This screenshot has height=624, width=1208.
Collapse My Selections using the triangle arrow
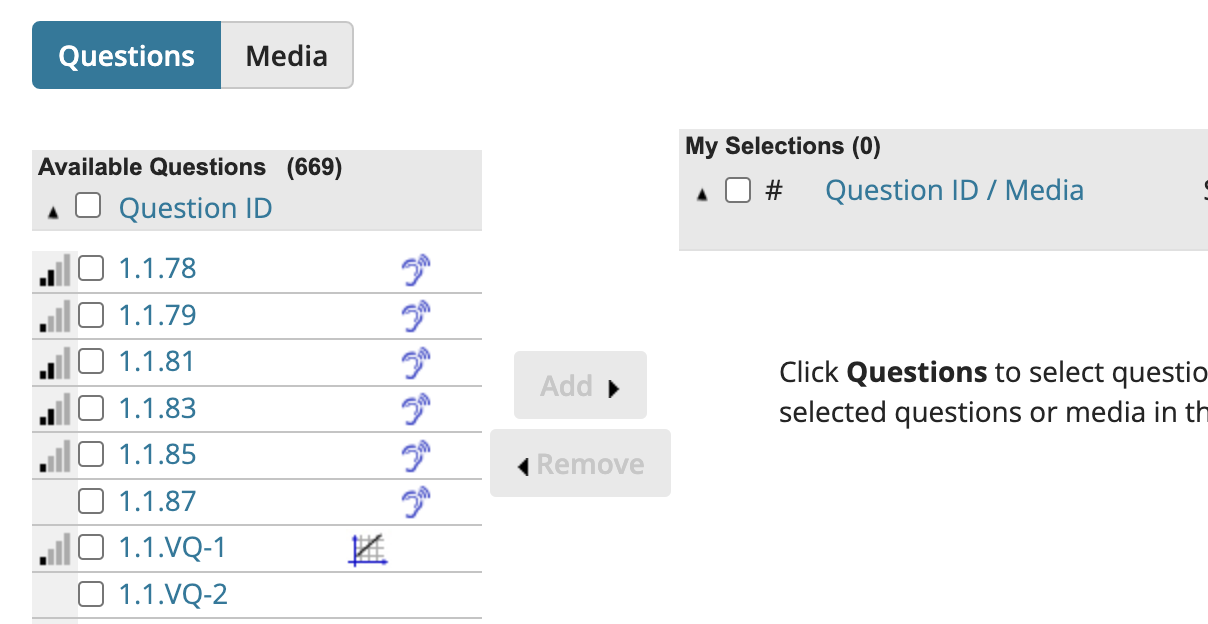[702, 194]
